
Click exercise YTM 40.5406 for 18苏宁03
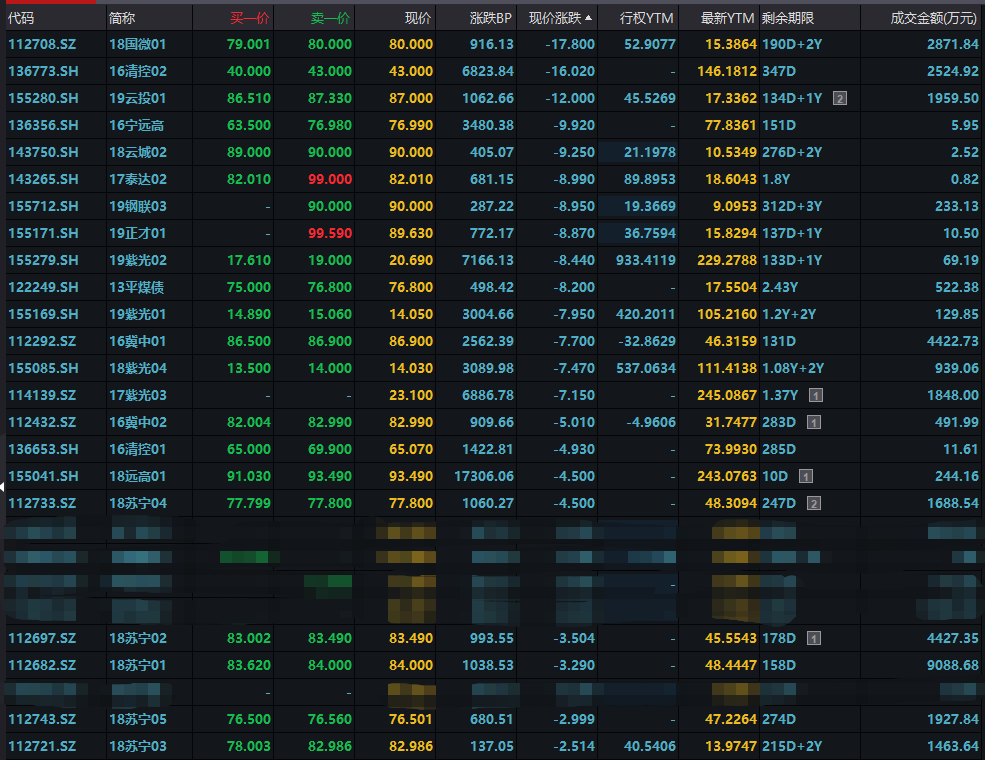(x=650, y=747)
